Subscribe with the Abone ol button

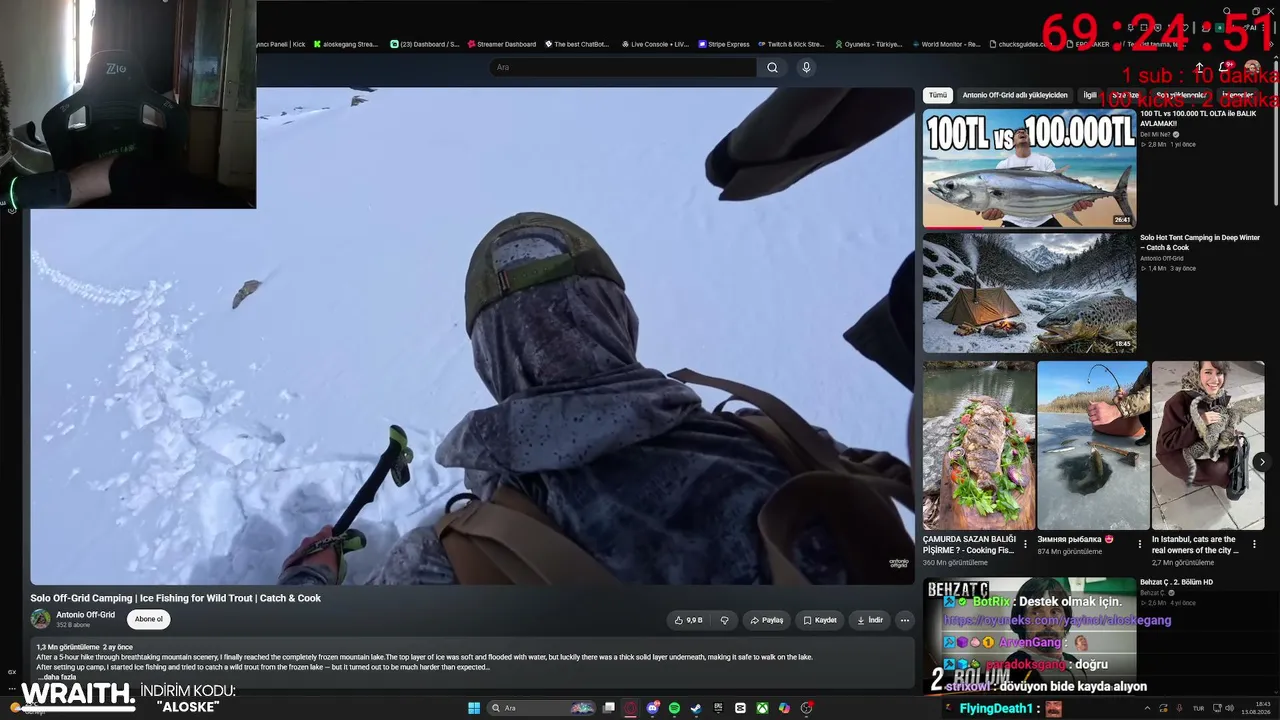pyautogui.click(x=148, y=619)
